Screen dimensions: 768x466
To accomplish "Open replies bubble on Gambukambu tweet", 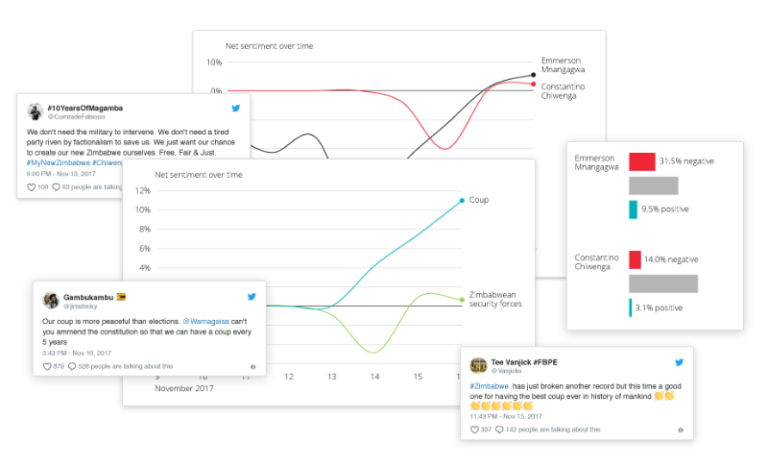I will [x=70, y=367].
